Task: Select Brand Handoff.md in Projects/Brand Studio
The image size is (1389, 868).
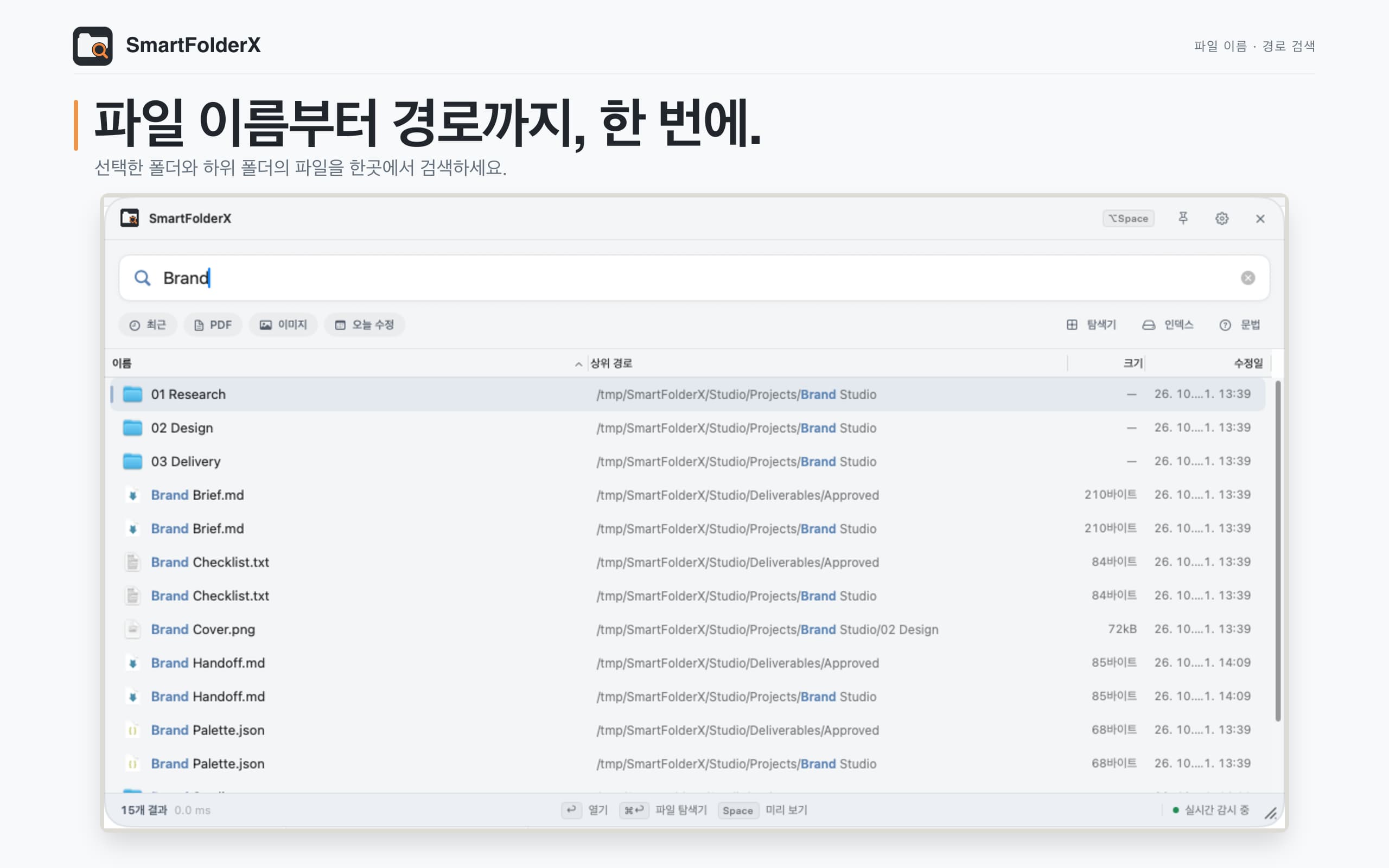Action: pos(687,697)
